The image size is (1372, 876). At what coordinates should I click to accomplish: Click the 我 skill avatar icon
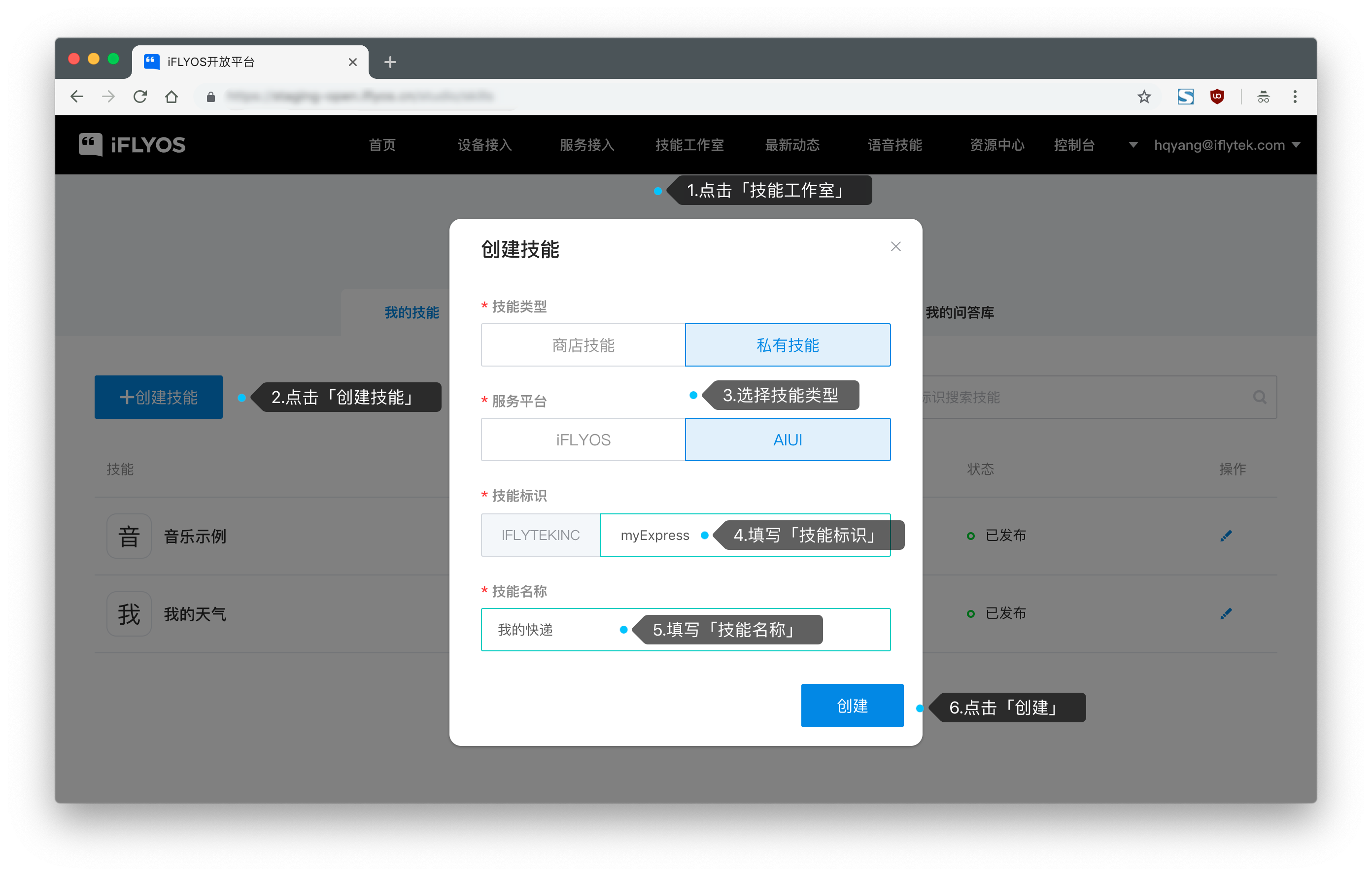coord(129,614)
